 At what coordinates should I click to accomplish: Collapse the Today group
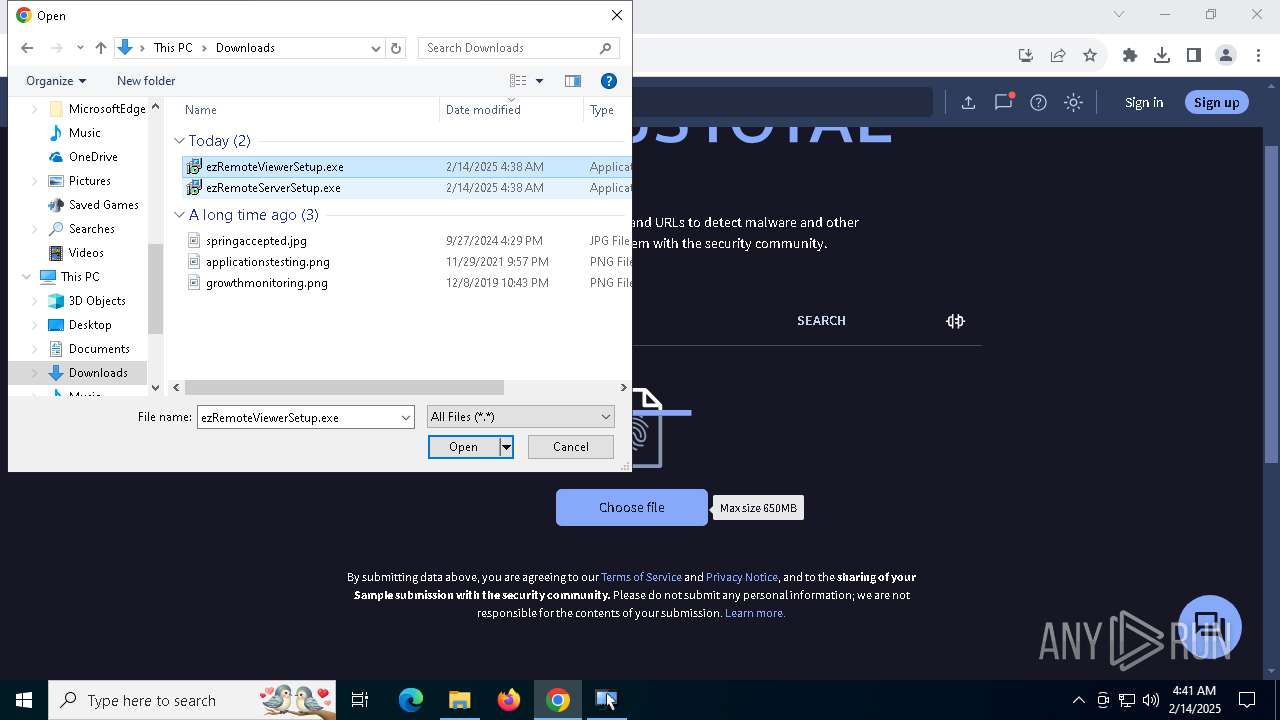[x=180, y=141]
